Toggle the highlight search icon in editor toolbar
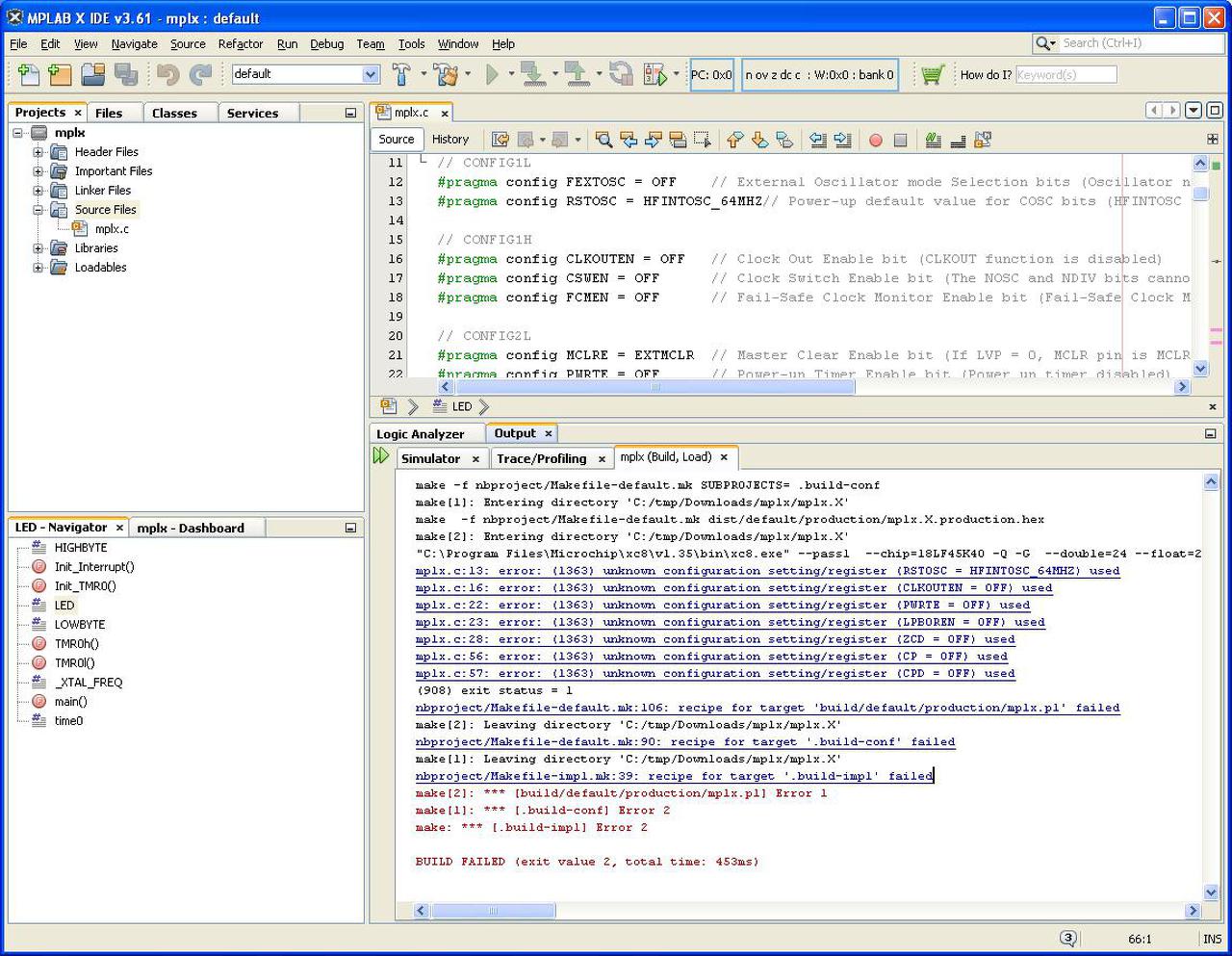Image resolution: width=1232 pixels, height=956 pixels. point(677,140)
